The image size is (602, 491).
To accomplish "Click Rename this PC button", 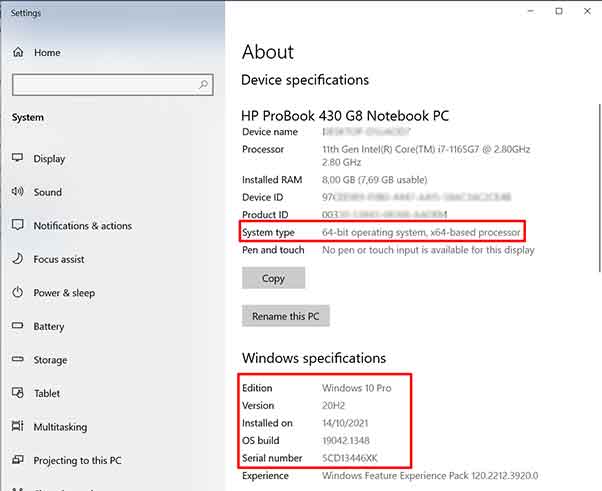I will (x=286, y=316).
